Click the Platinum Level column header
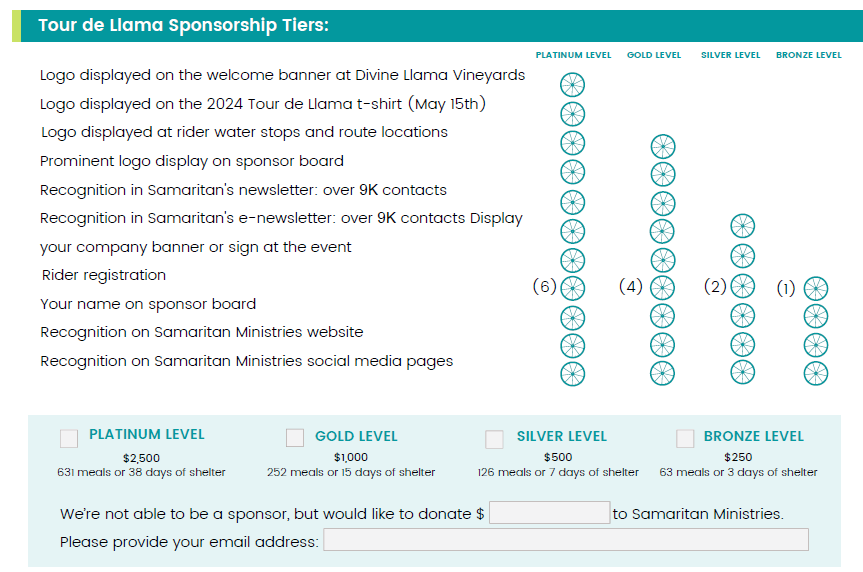Screen dimensions: 863x572 (572, 56)
